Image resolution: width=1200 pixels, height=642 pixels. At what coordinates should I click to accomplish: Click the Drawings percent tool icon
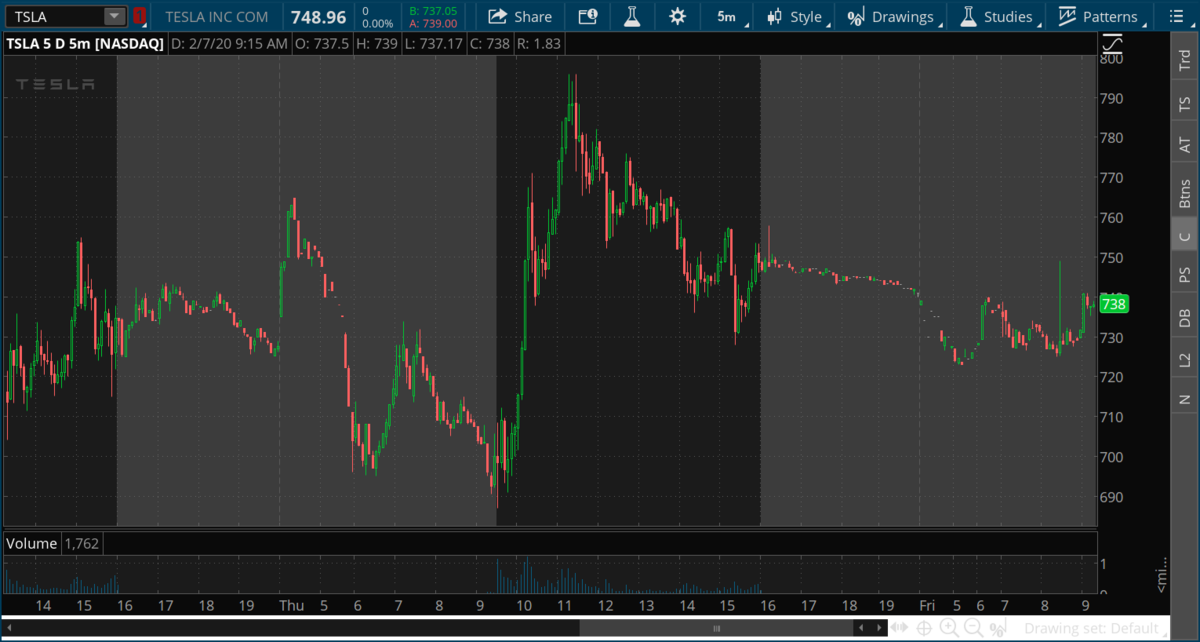(855, 16)
